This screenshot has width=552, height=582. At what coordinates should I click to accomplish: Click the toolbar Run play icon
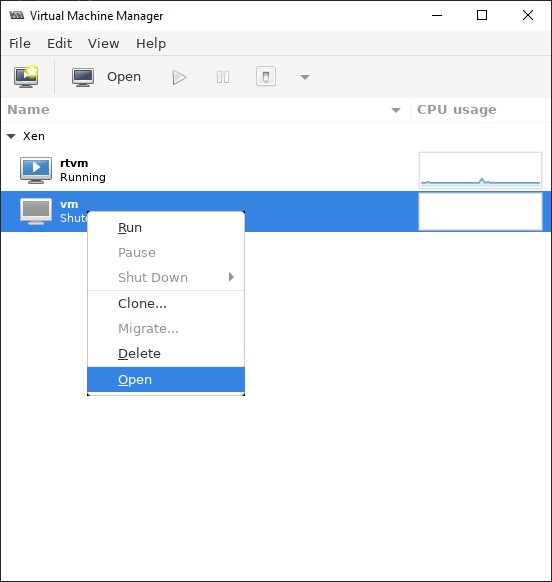coord(179,77)
